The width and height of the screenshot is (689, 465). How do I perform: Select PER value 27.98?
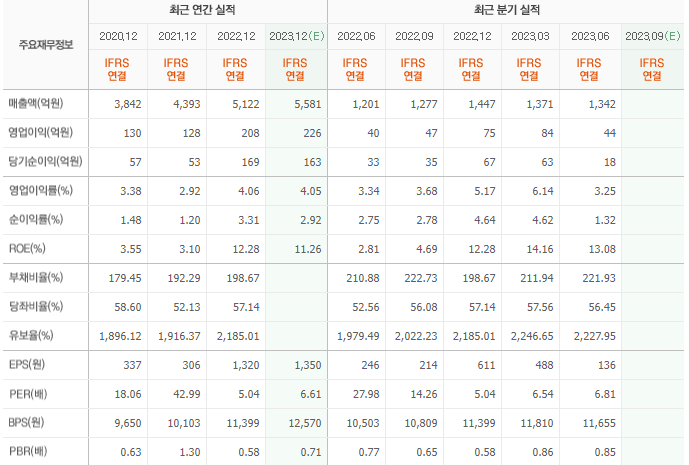(366, 394)
